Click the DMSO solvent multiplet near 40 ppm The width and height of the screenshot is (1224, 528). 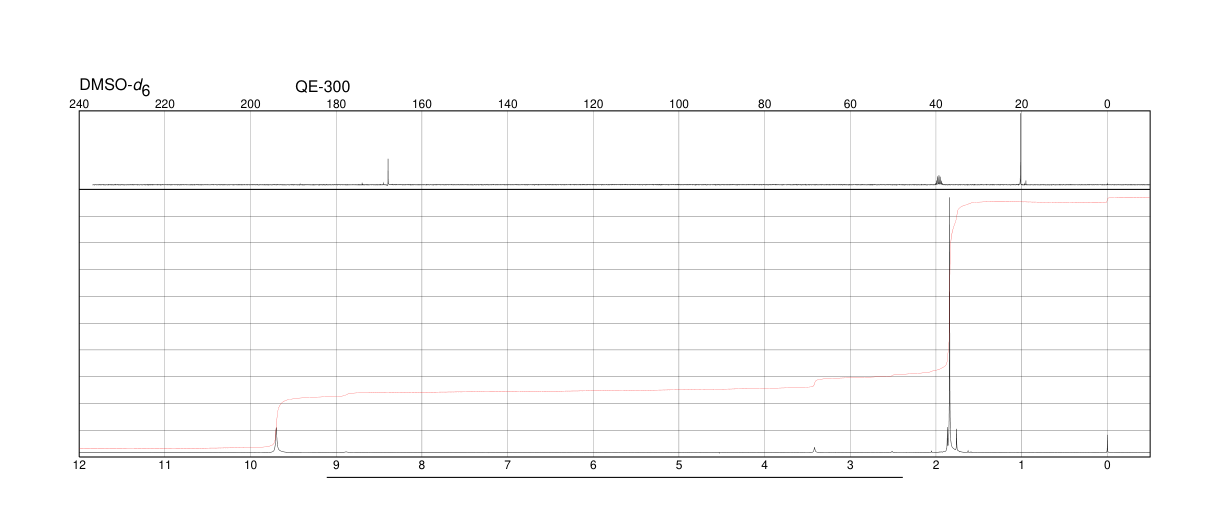click(938, 180)
